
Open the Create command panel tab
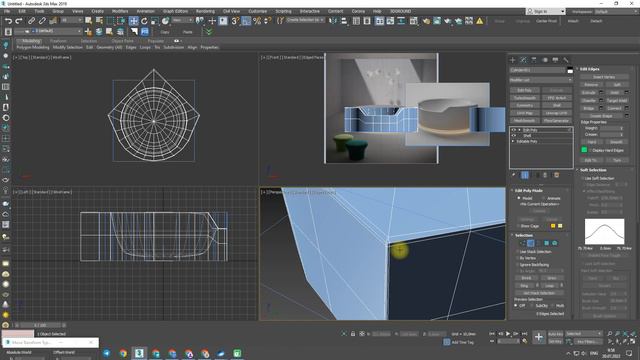click(x=513, y=60)
